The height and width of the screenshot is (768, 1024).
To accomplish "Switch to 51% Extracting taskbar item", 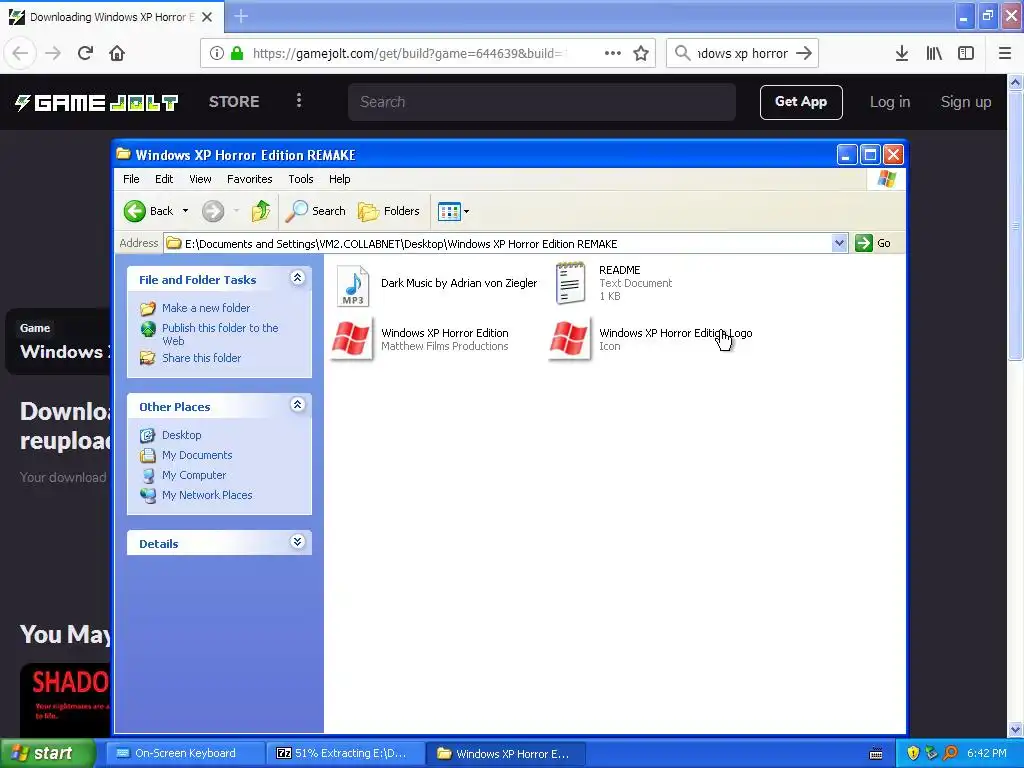I will [x=347, y=753].
